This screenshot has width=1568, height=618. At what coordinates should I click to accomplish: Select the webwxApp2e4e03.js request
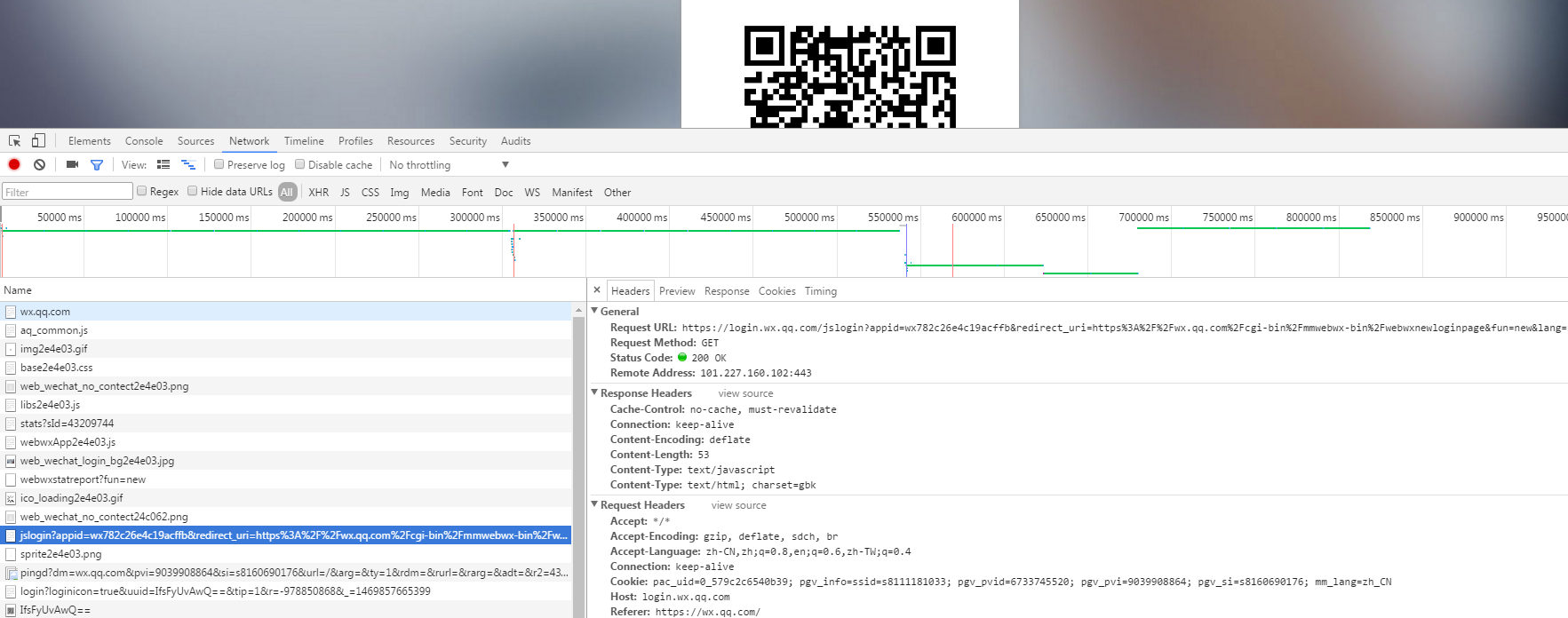coord(286,442)
